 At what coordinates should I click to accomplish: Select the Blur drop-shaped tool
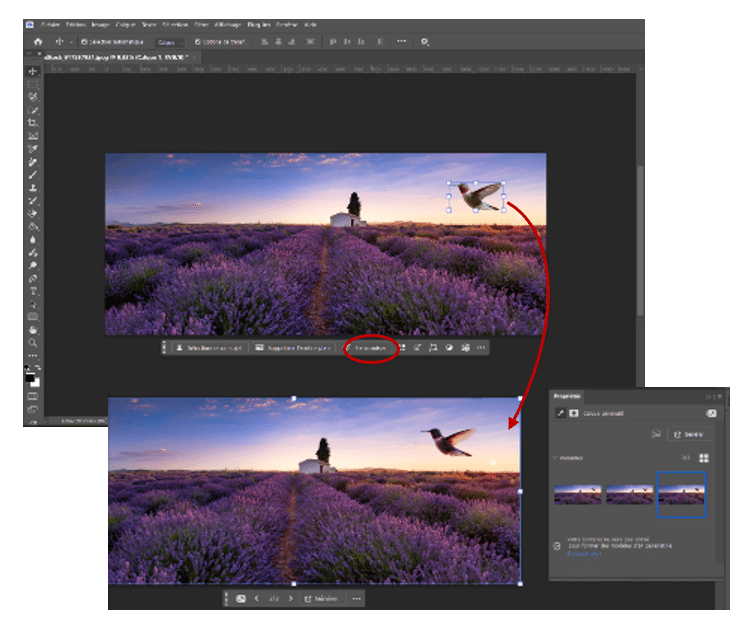coord(33,240)
